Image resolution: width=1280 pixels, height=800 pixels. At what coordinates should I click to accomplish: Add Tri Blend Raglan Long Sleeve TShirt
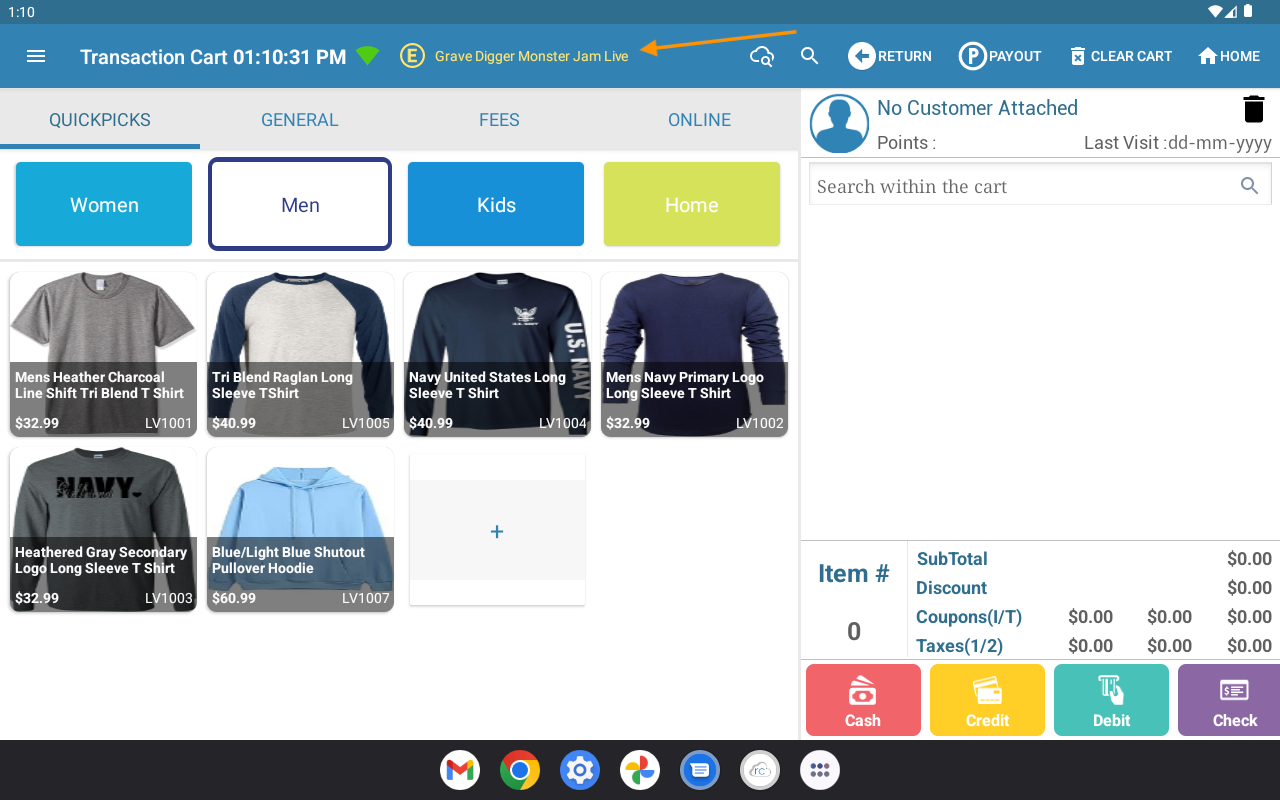[300, 355]
